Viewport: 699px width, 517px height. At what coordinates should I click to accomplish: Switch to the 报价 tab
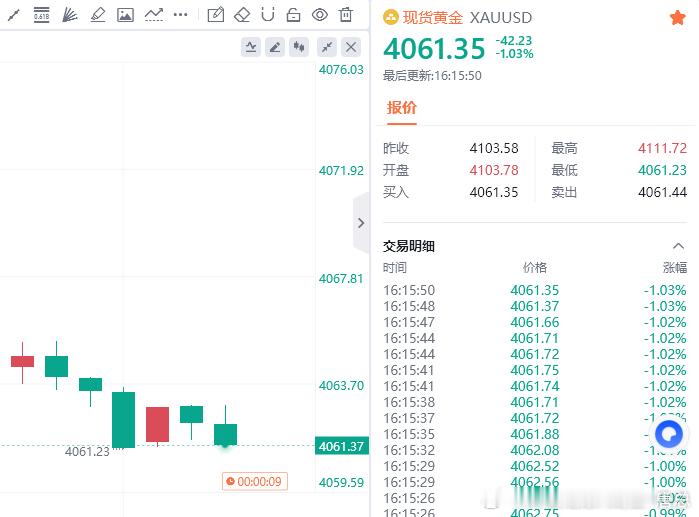coord(401,107)
